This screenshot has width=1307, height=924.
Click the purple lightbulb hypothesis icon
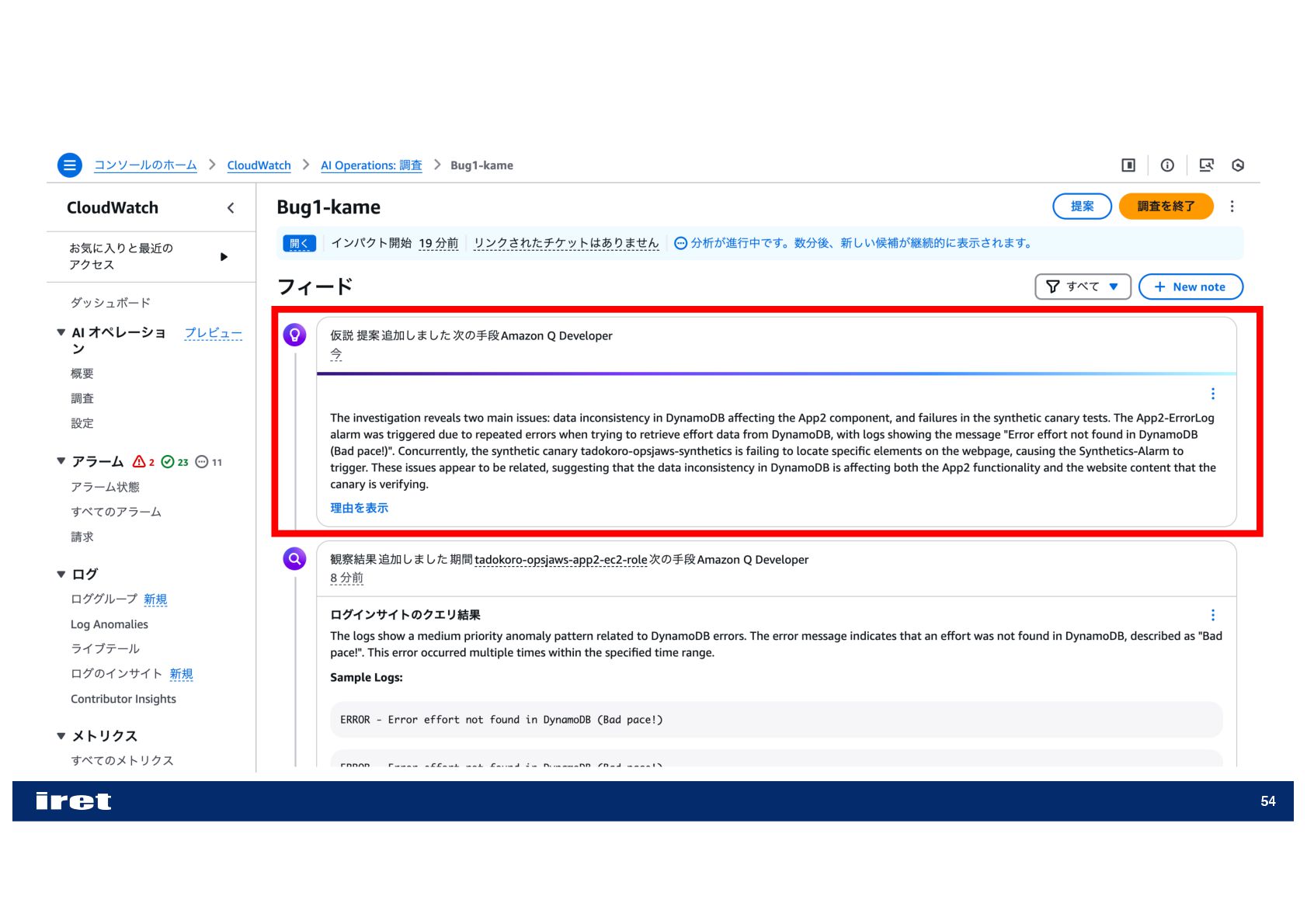pyautogui.click(x=294, y=335)
